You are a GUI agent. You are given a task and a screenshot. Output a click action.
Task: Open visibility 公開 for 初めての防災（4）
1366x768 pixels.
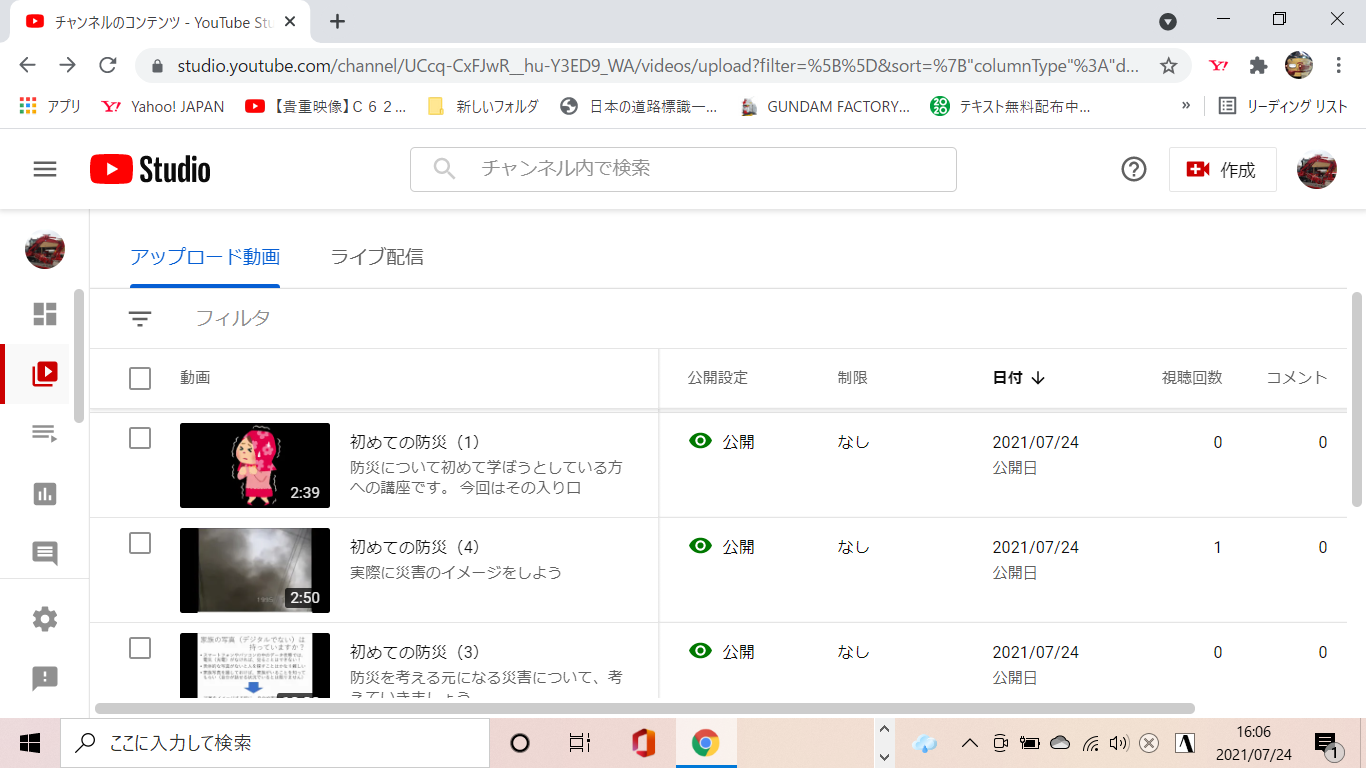pos(722,547)
